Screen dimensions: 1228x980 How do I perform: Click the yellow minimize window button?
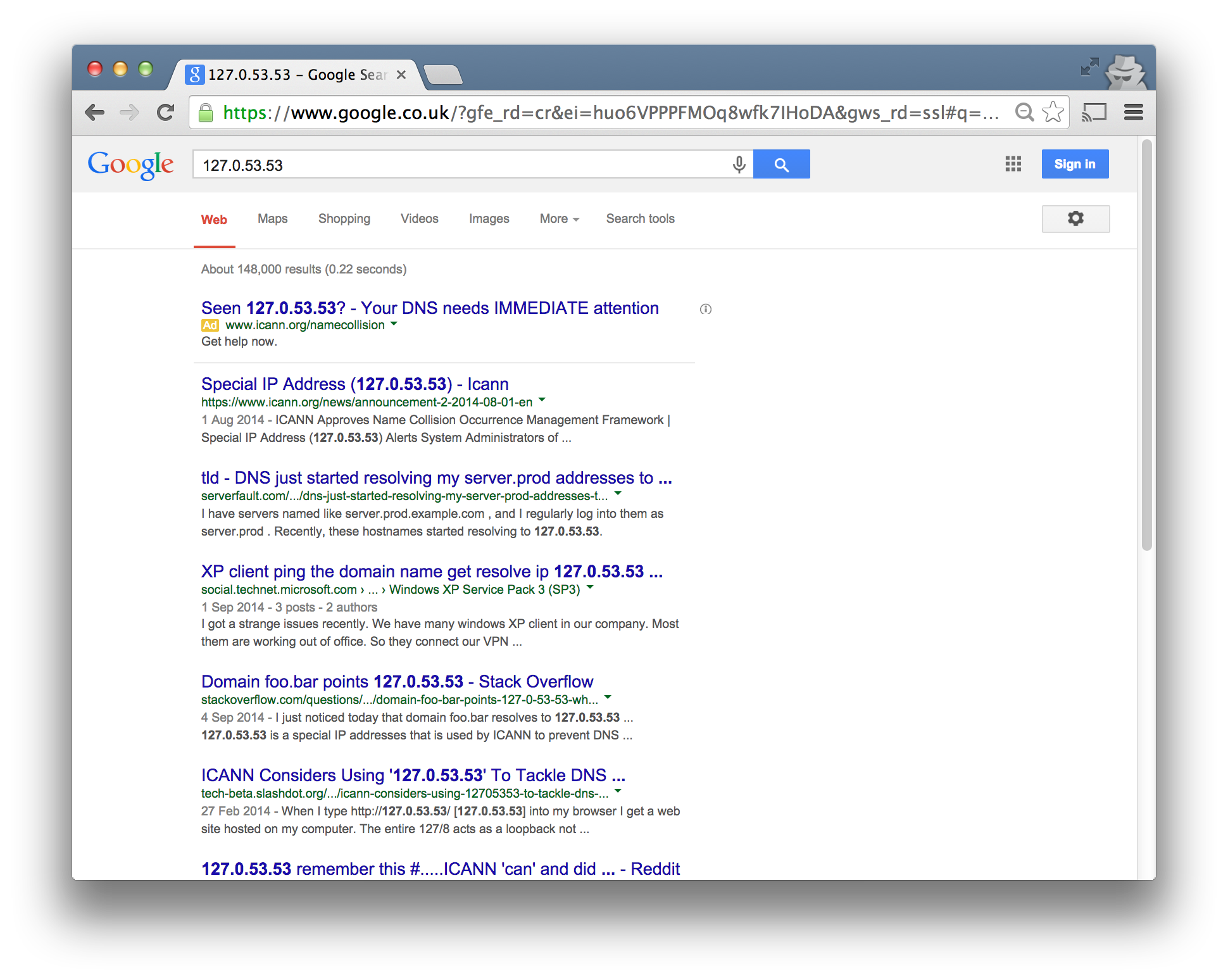120,68
